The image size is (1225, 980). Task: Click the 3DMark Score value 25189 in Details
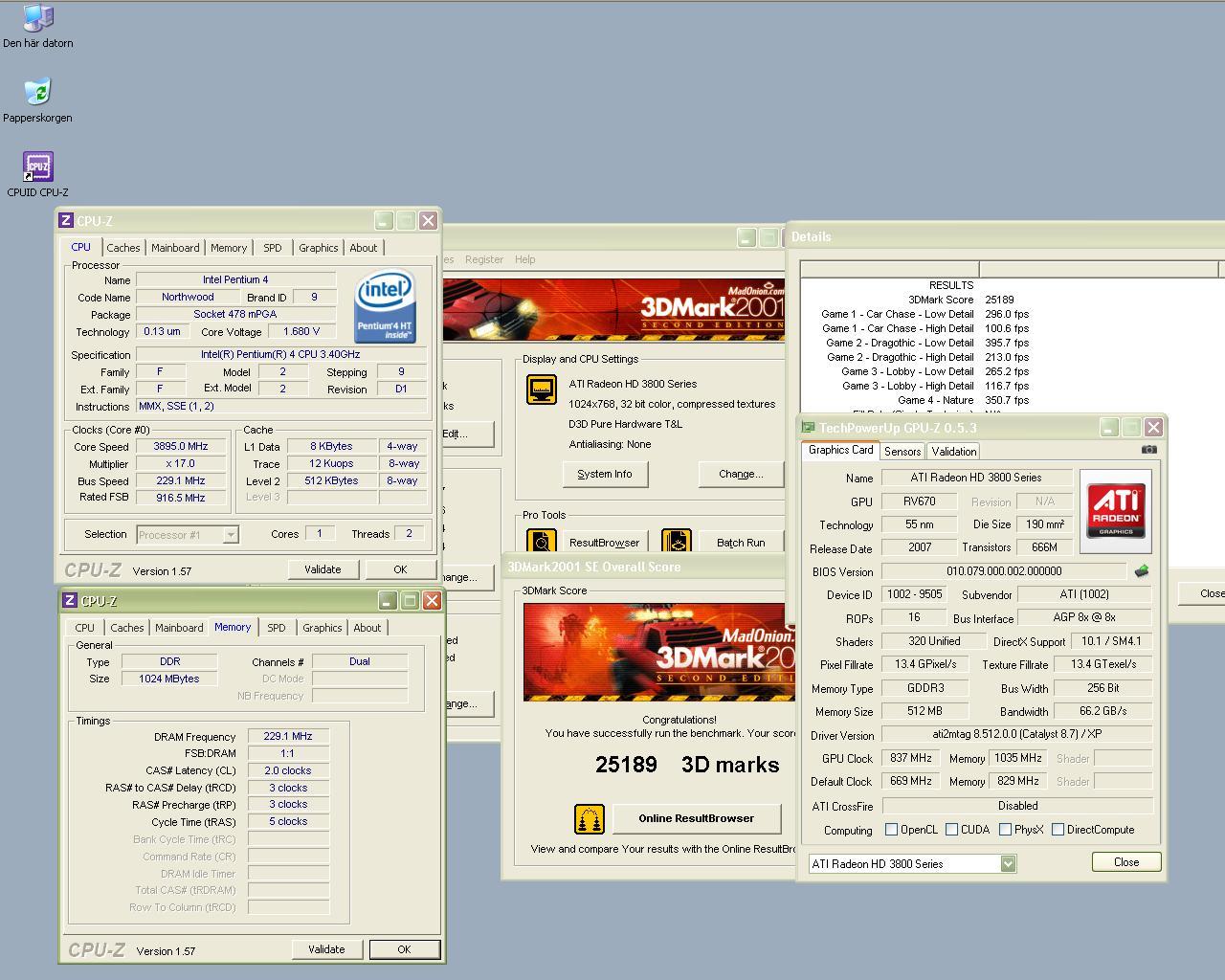tap(999, 300)
